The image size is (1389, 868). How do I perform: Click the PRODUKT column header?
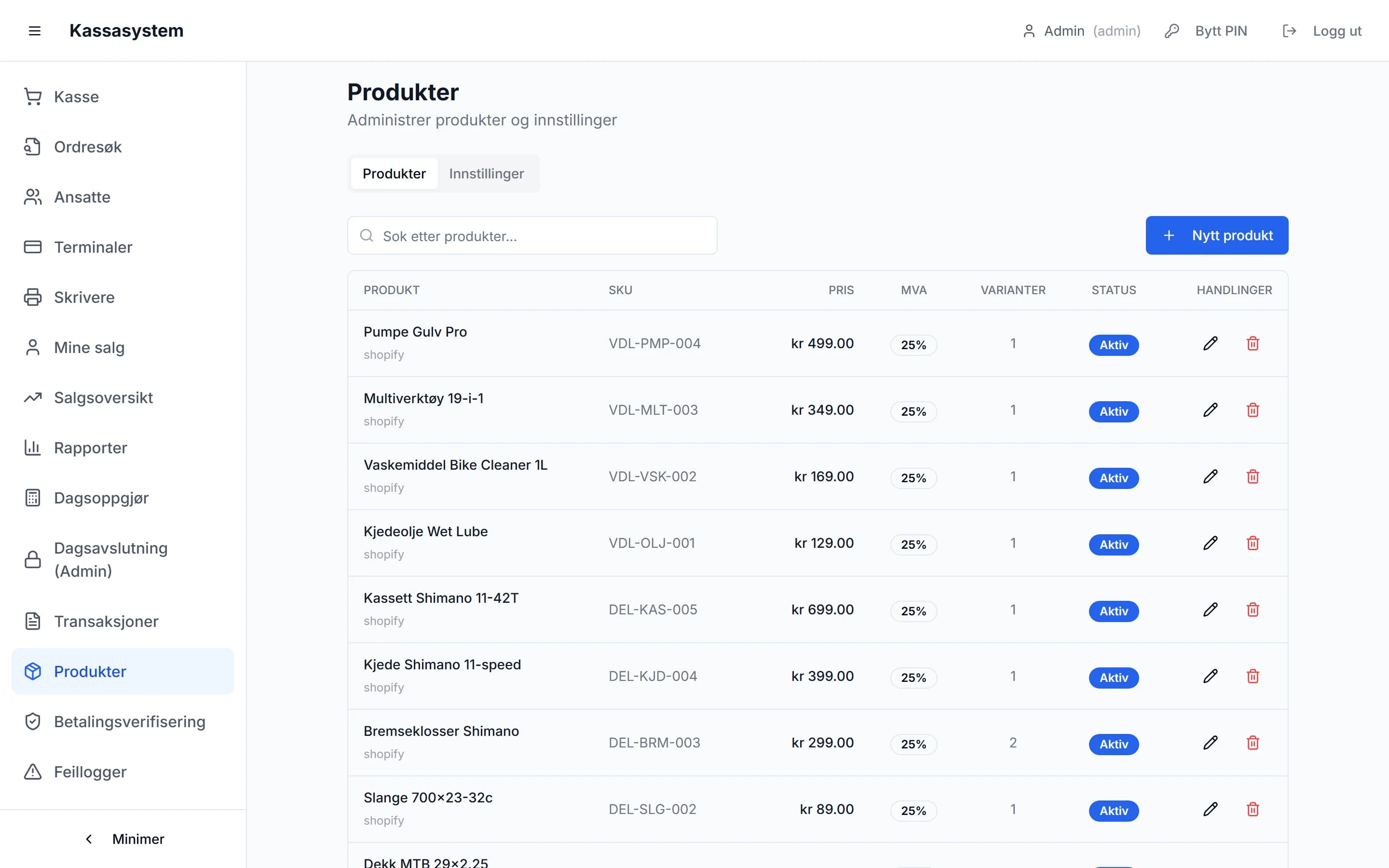[x=392, y=290]
